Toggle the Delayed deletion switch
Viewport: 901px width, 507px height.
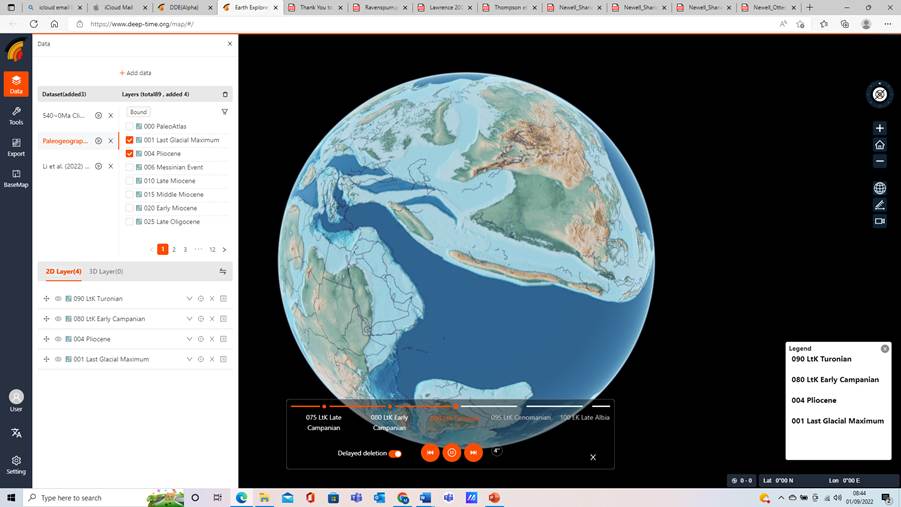point(395,454)
